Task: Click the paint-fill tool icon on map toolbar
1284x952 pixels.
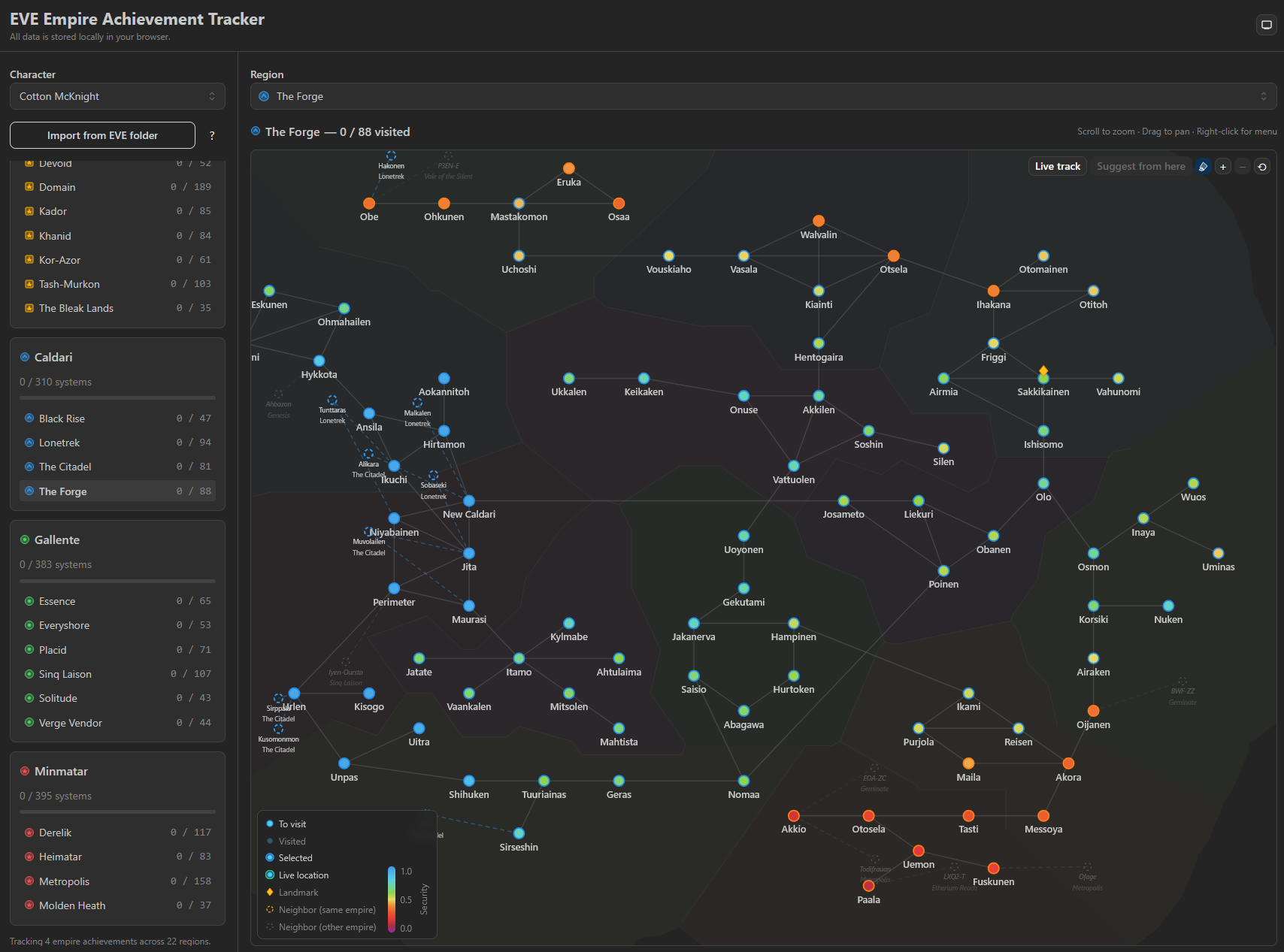Action: [1203, 167]
